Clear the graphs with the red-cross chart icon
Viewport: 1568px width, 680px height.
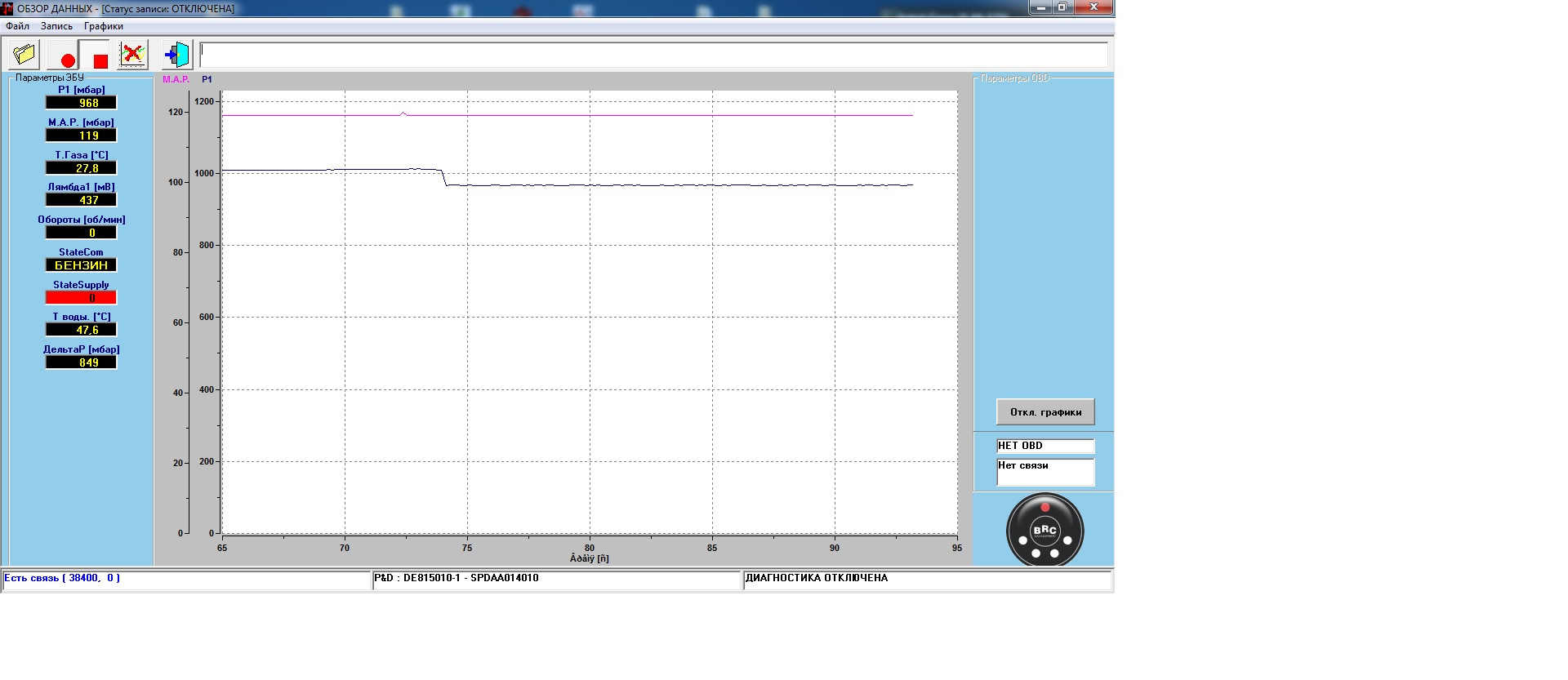[133, 56]
